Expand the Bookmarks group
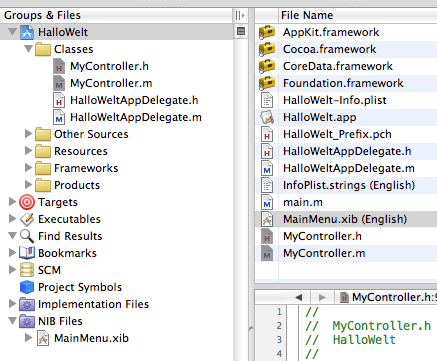This screenshot has width=437, height=361. [x=12, y=253]
